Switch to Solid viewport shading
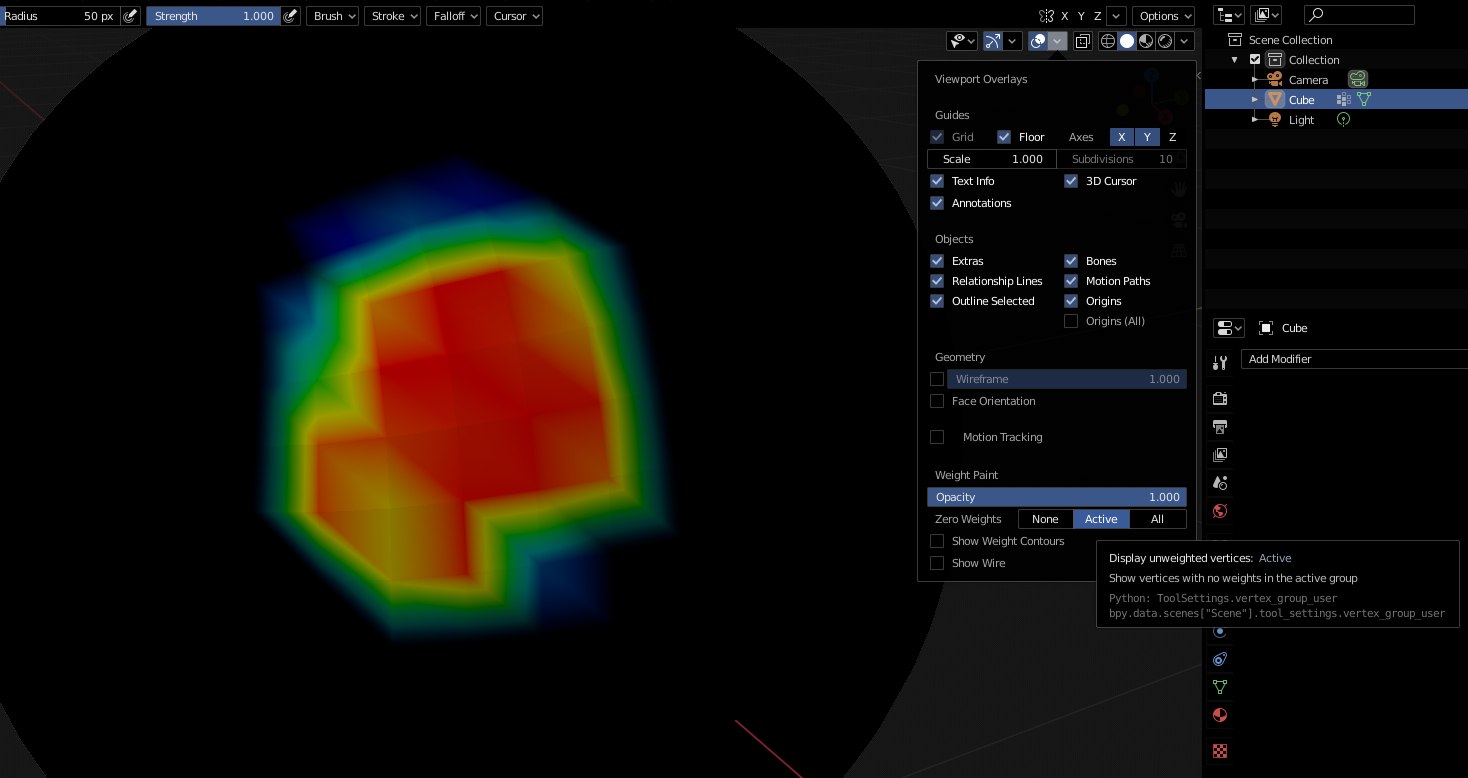1468x778 pixels. pos(1127,41)
